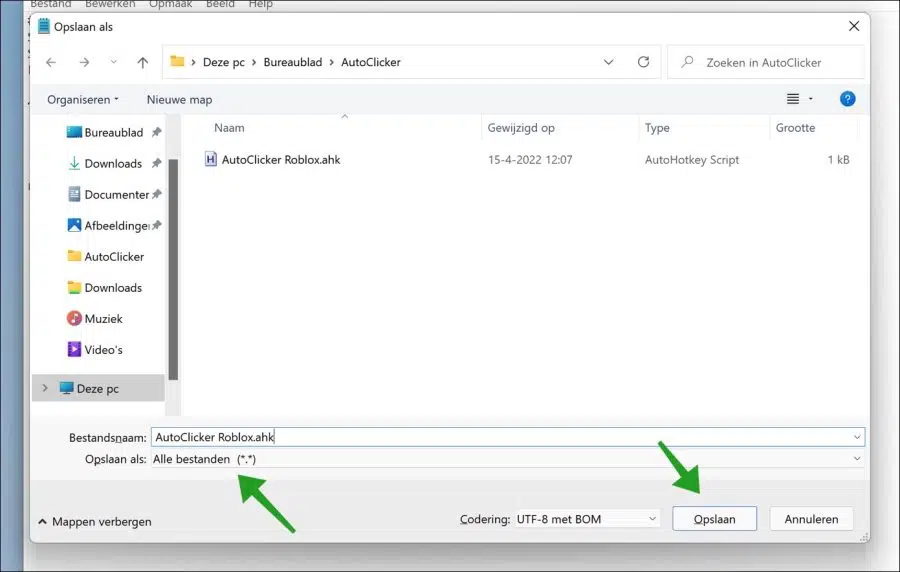This screenshot has height=572, width=900.
Task: Click the Opslaan button
Action: pyautogui.click(x=715, y=519)
